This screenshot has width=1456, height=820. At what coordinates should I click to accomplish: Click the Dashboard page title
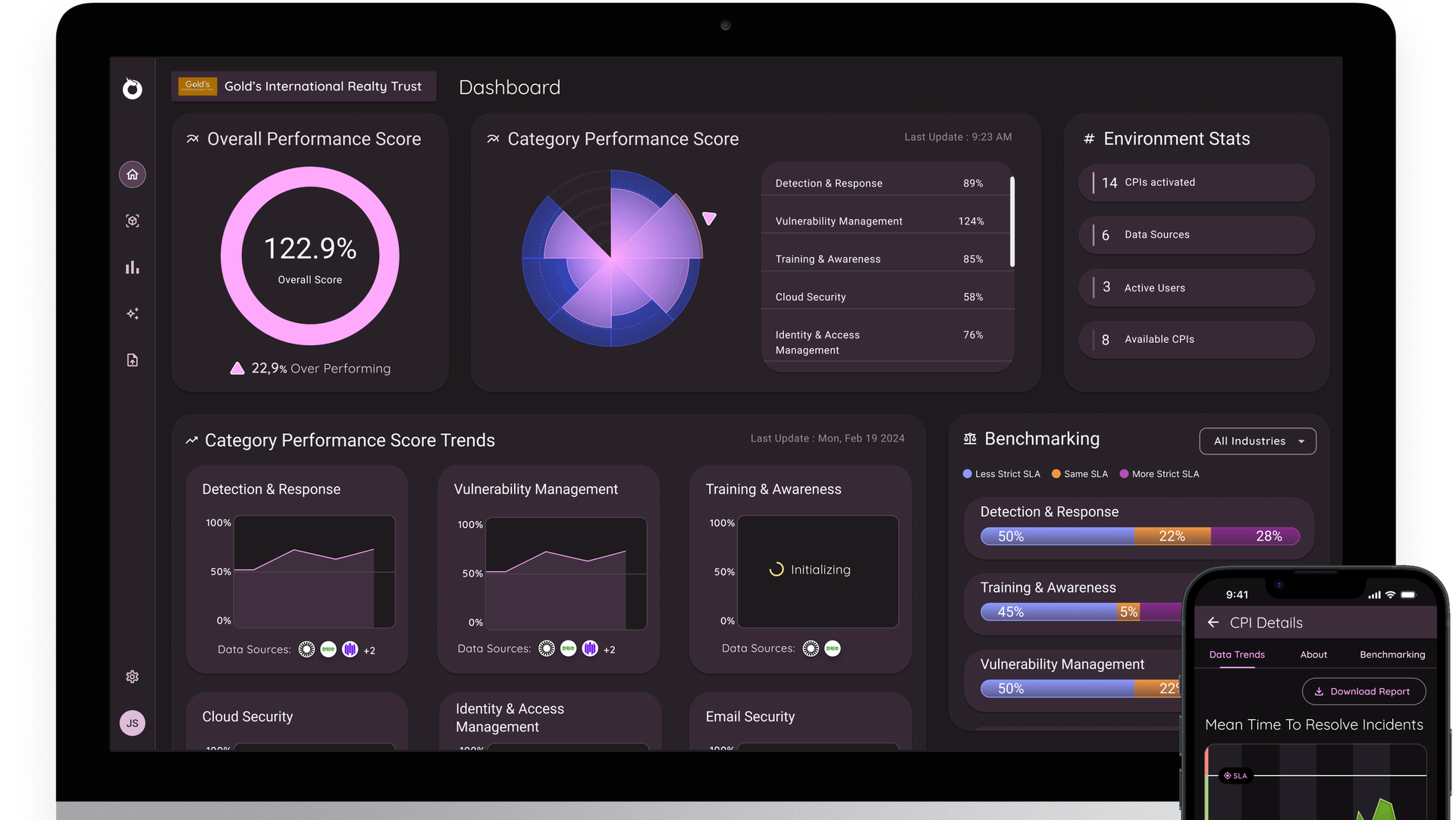coord(510,87)
